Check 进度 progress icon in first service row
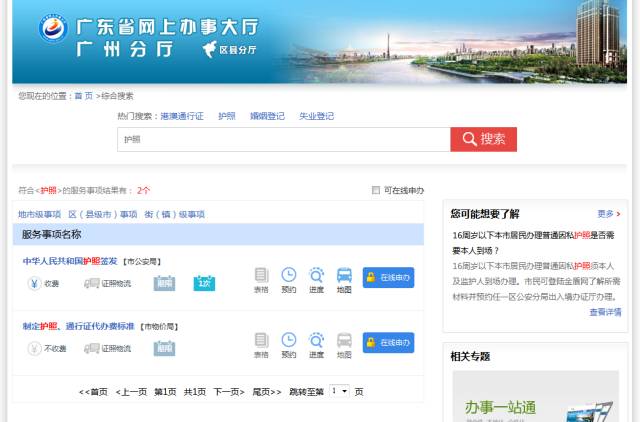Screen dimensions: 640x422 (316, 279)
